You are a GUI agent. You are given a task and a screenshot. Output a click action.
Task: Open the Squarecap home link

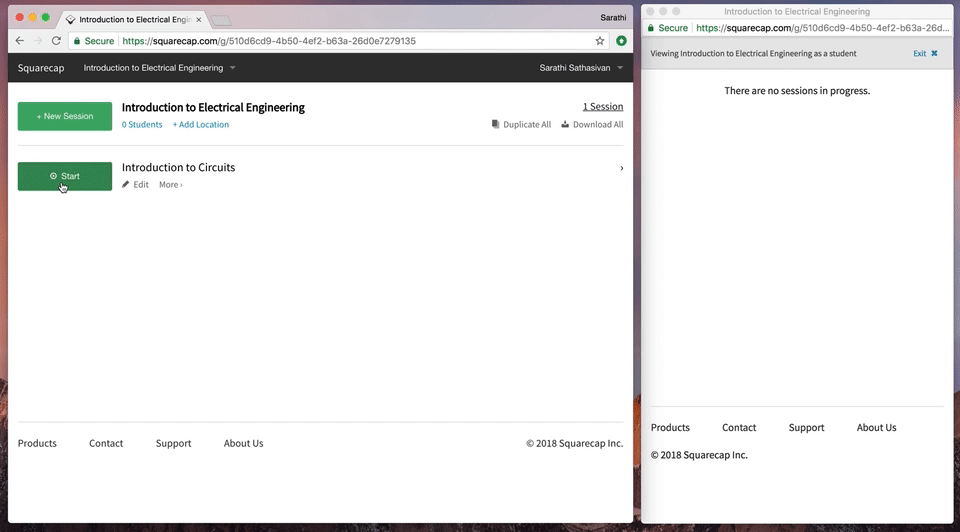[x=41, y=68]
